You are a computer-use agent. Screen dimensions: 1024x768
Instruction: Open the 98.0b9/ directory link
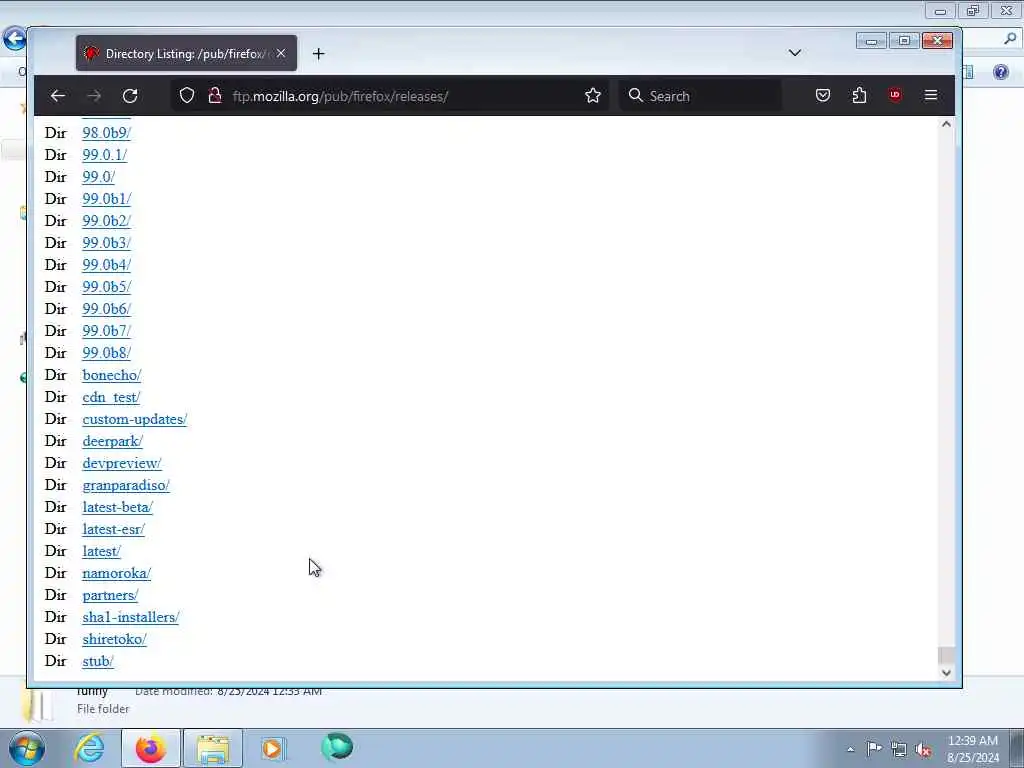click(x=106, y=133)
